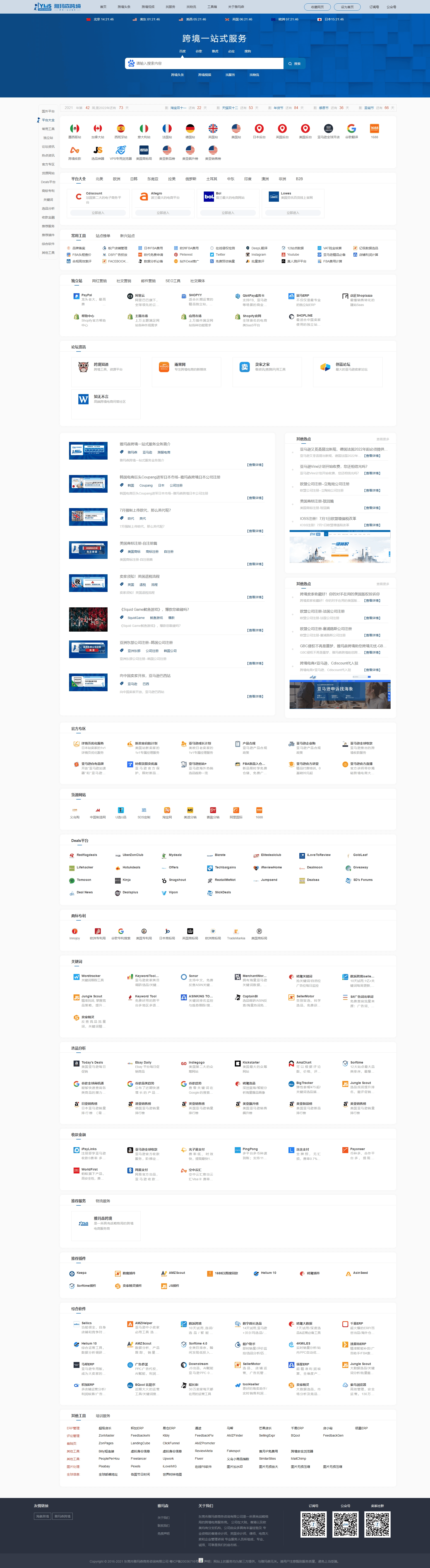Select the 物流服务 tab
This screenshot has height=1568, width=430.
(x=103, y=1201)
